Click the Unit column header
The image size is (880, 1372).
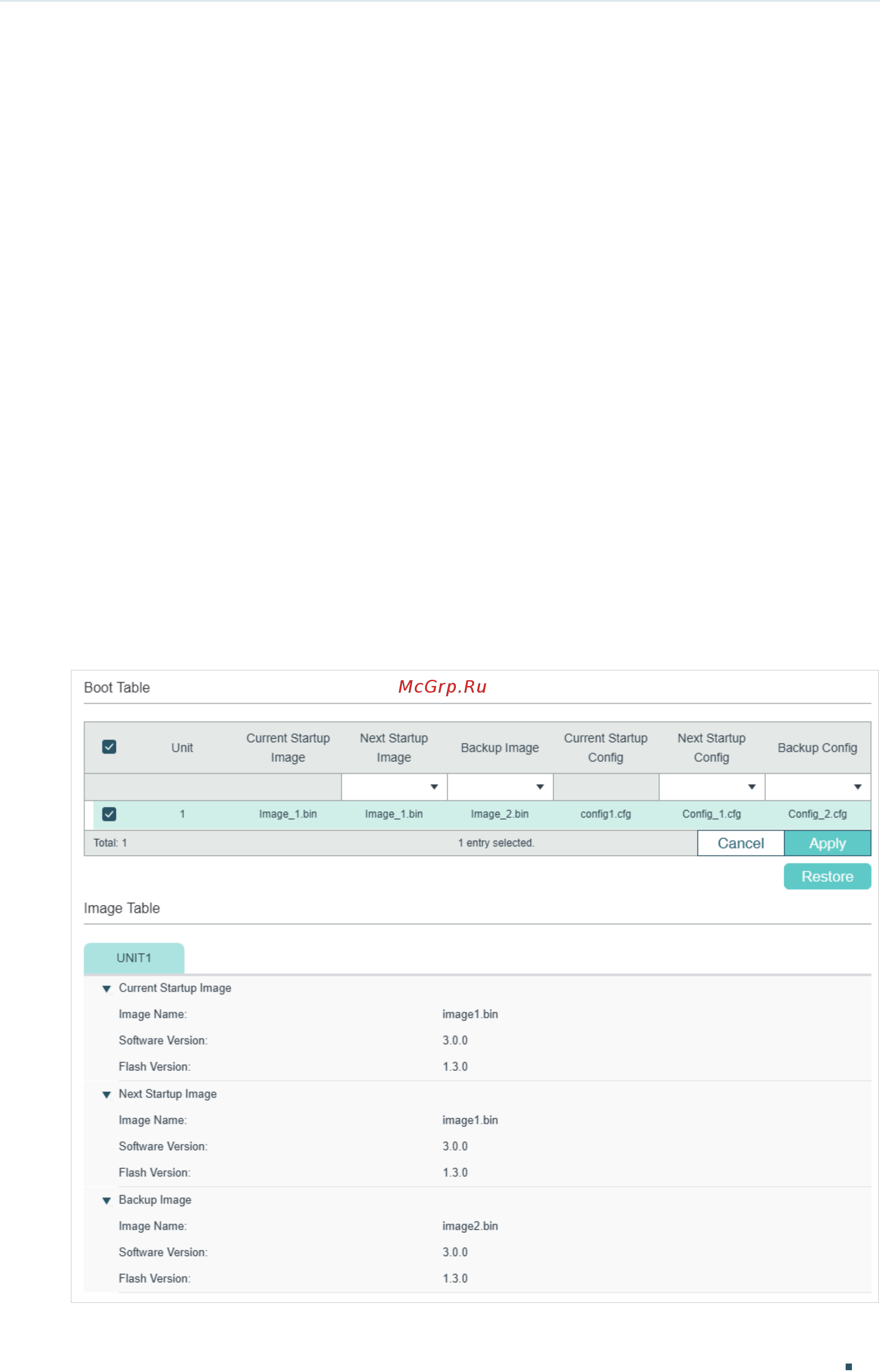pos(182,748)
